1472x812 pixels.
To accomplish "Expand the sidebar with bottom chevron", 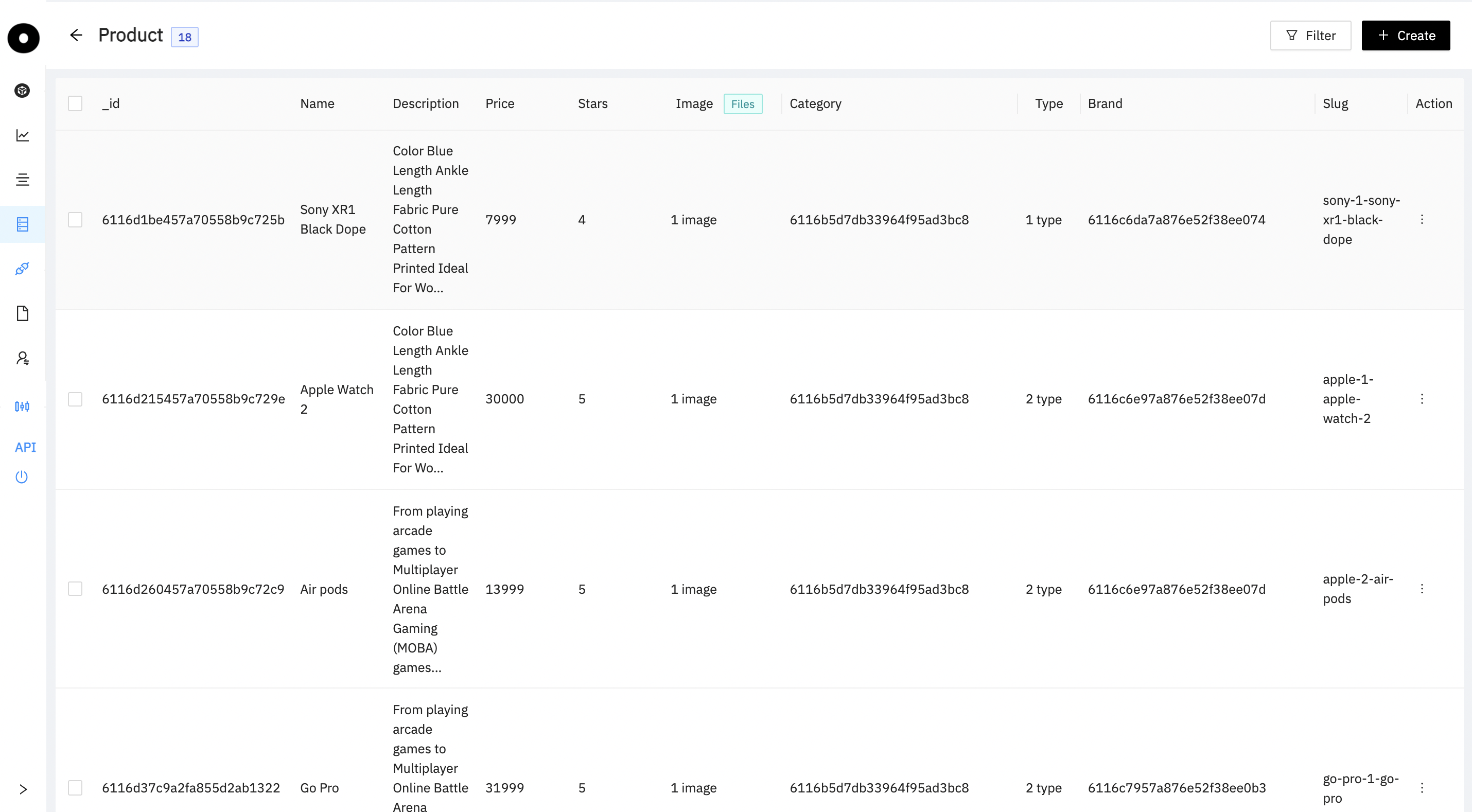I will 23,789.
